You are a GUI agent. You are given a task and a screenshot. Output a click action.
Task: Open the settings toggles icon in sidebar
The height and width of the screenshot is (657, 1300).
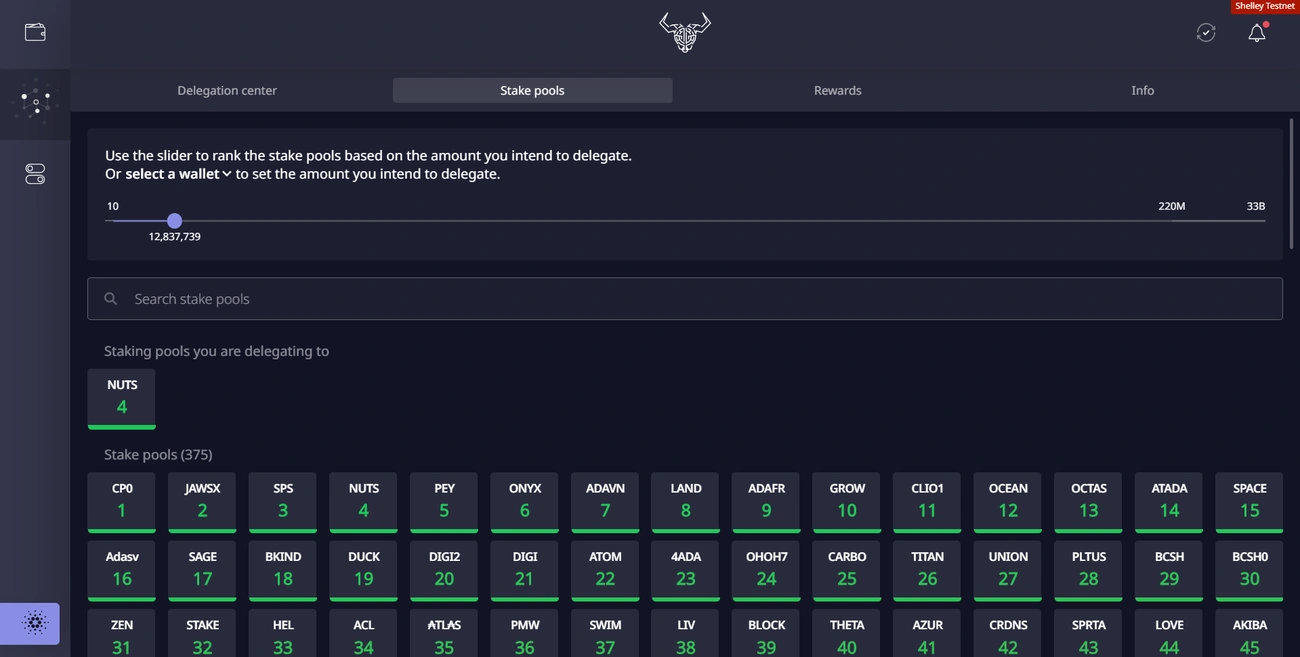click(x=35, y=174)
